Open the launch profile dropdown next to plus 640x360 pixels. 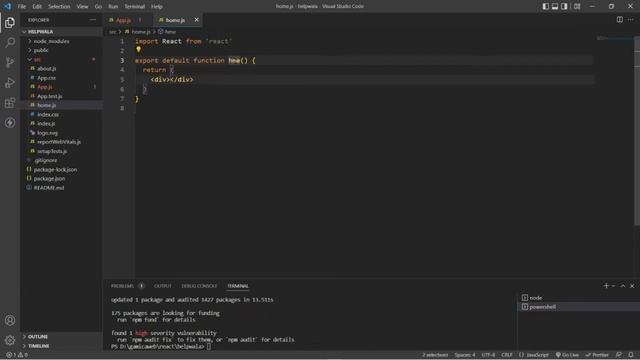613,286
